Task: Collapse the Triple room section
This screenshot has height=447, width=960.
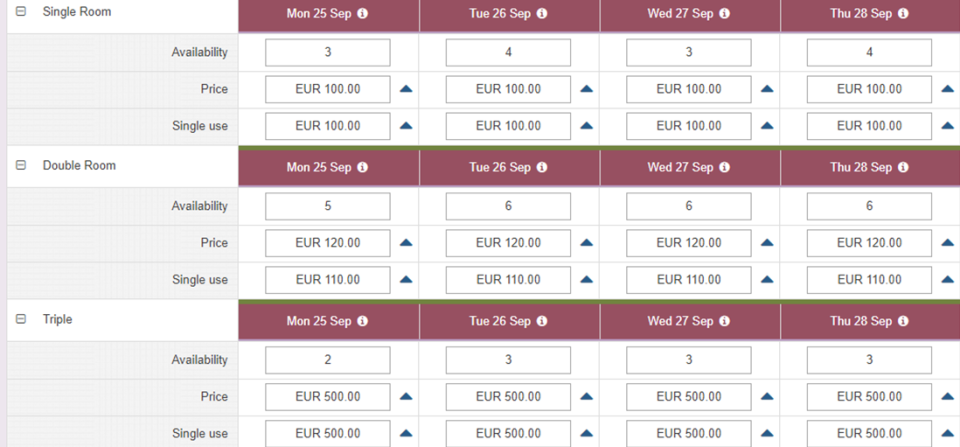Action: [21, 320]
